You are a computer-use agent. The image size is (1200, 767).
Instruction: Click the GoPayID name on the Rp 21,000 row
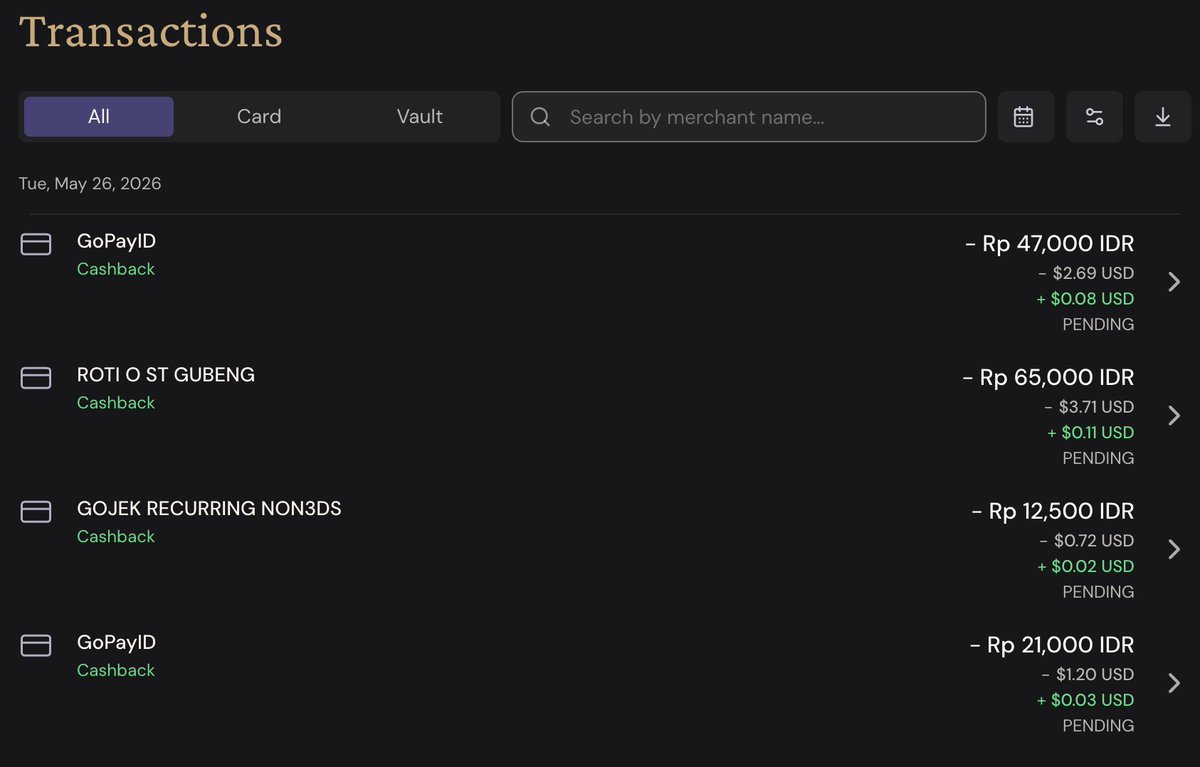(116, 643)
